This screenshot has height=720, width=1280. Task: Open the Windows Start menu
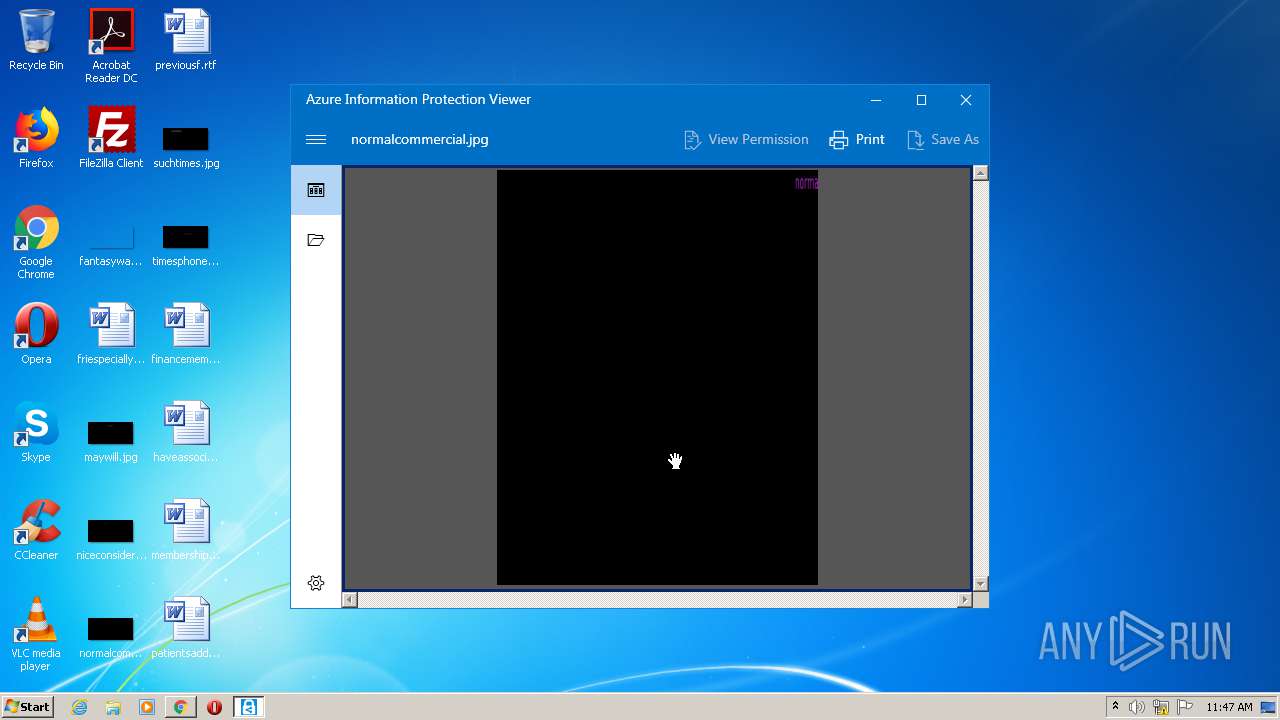point(28,707)
